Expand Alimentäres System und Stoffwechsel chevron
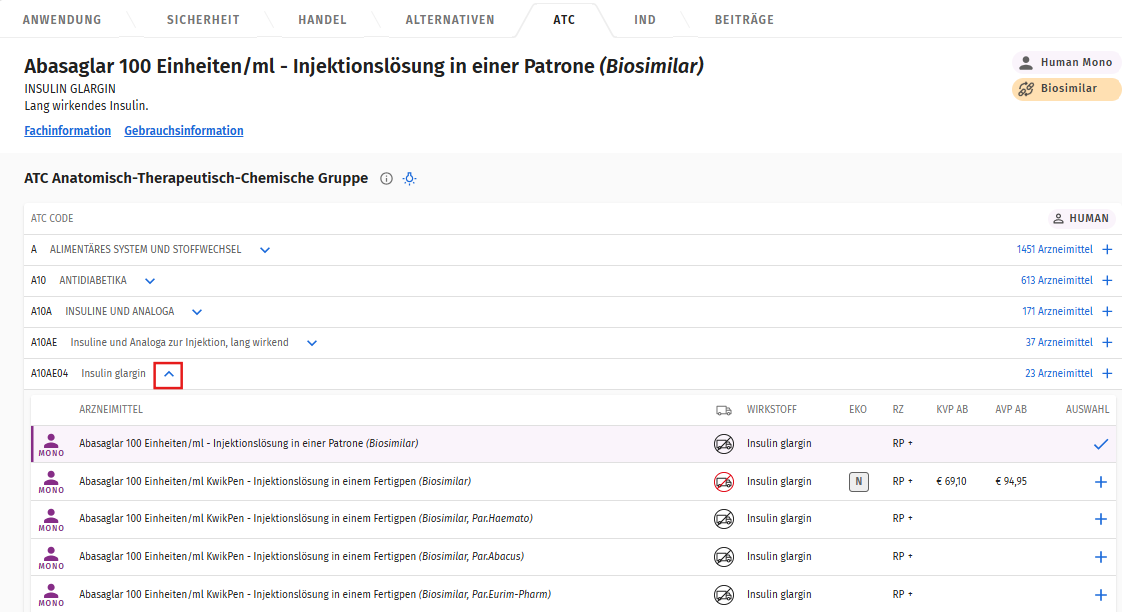The image size is (1122, 612). 265,250
